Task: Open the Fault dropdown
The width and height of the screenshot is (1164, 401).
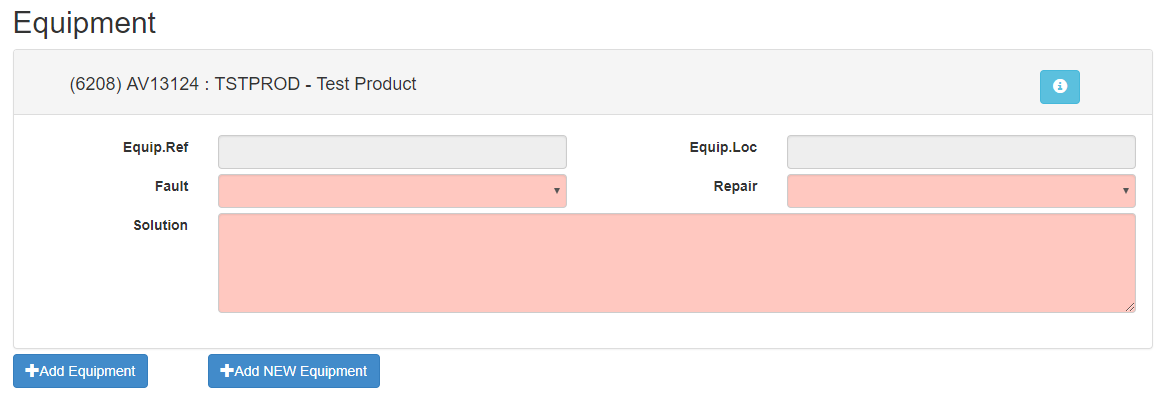Action: point(391,191)
